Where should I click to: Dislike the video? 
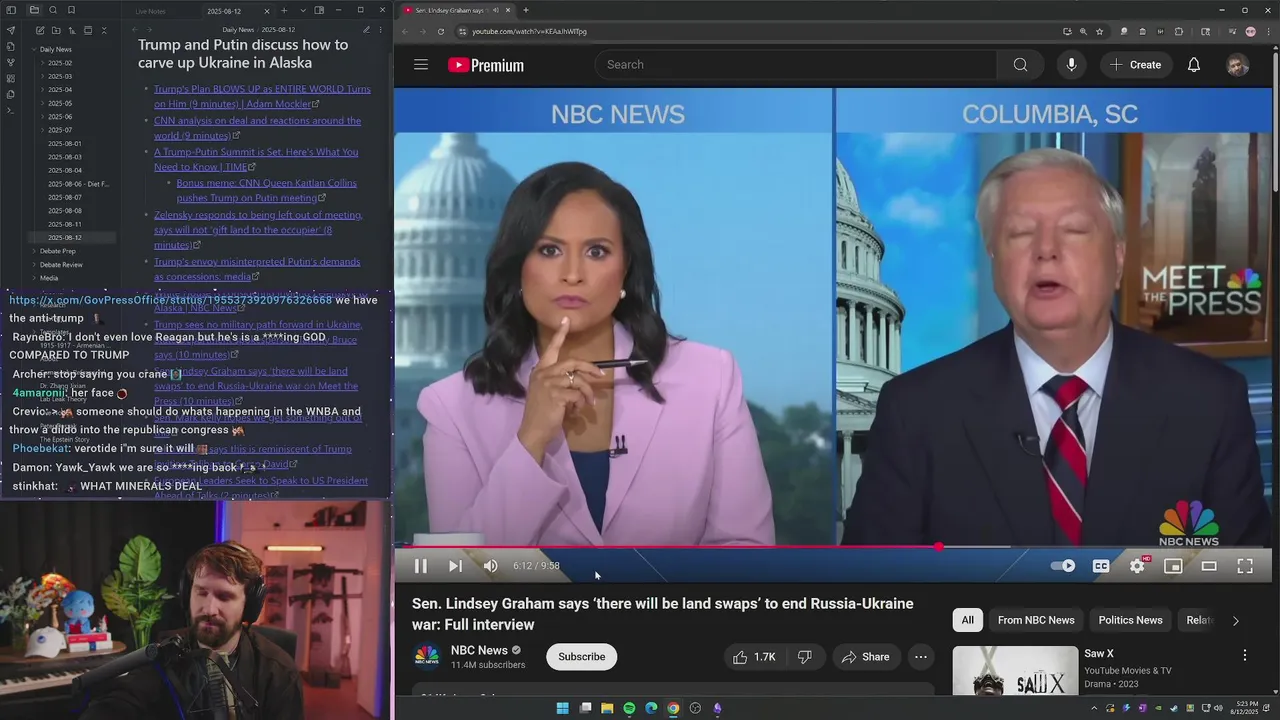point(805,657)
